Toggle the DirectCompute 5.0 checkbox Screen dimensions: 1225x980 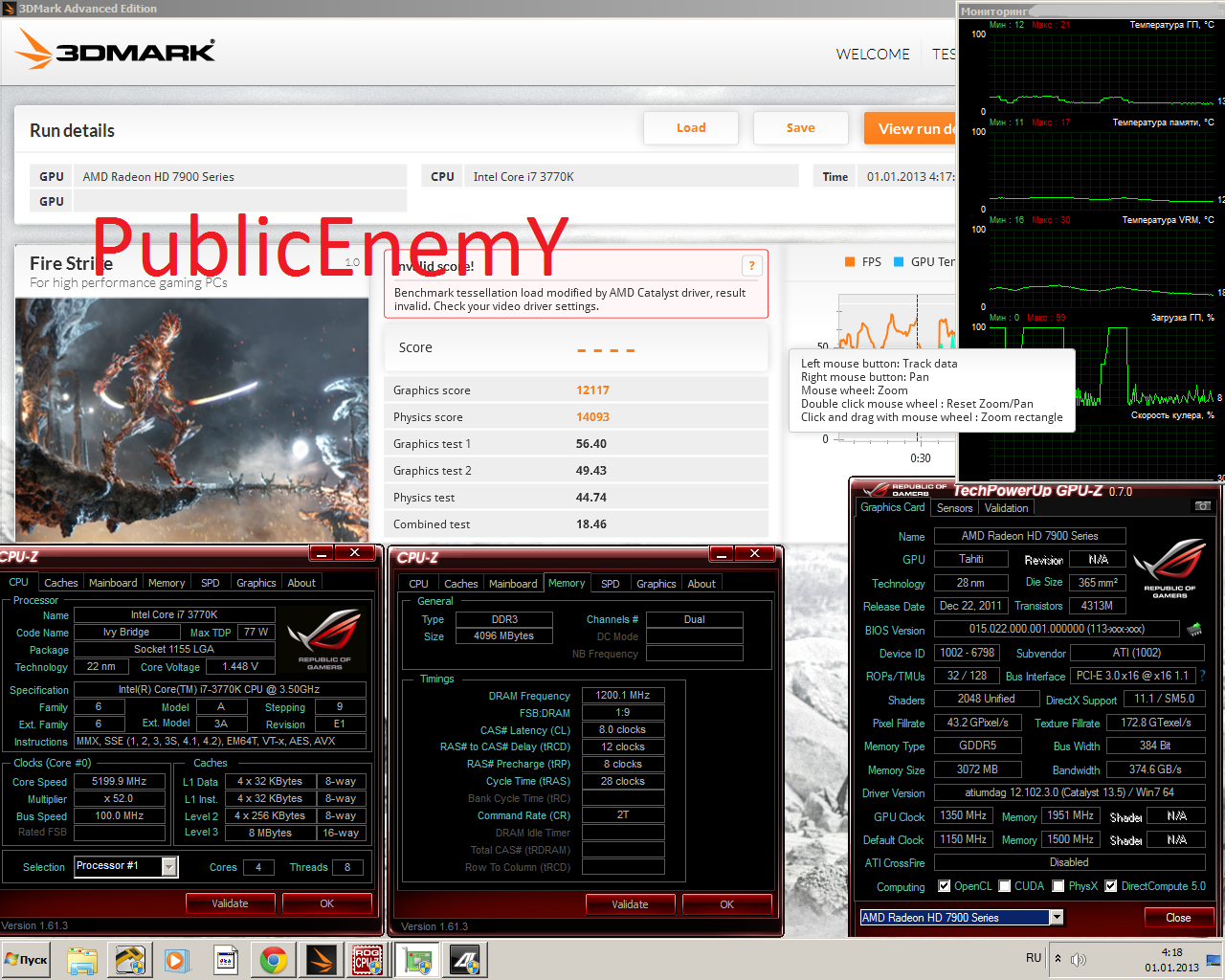[x=1111, y=886]
